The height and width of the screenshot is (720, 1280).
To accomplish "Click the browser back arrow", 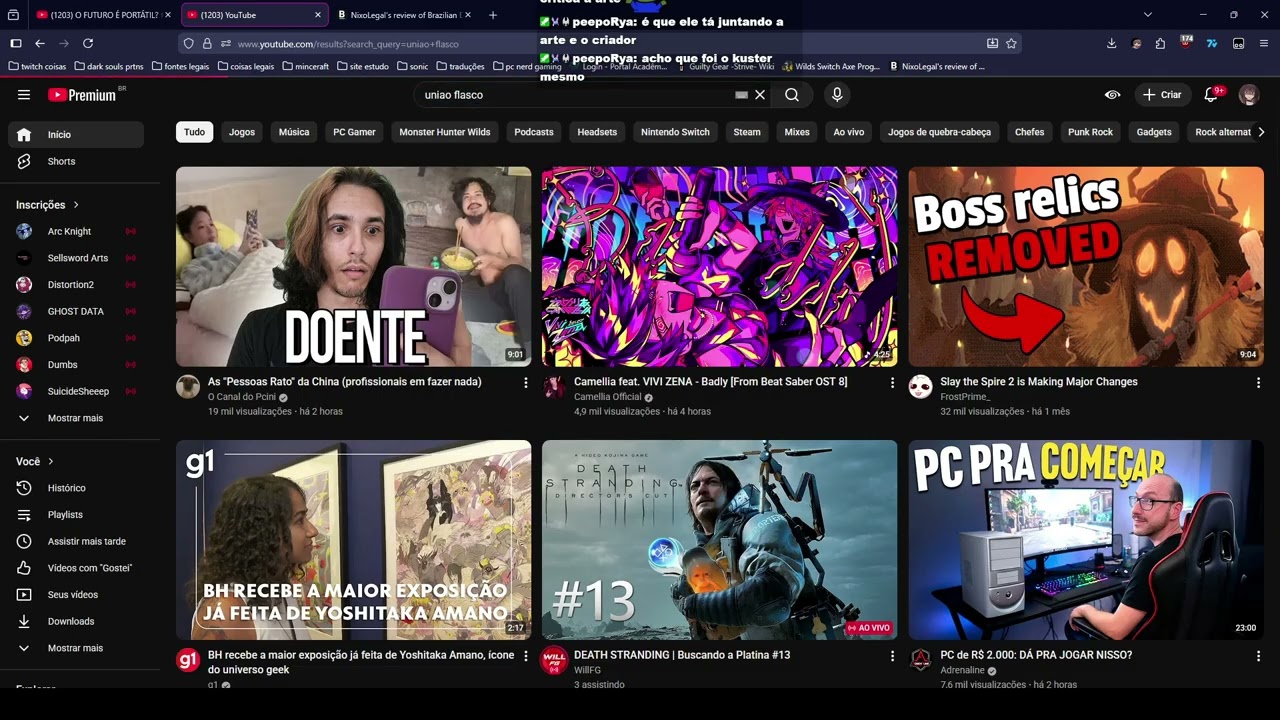I will (x=40, y=43).
